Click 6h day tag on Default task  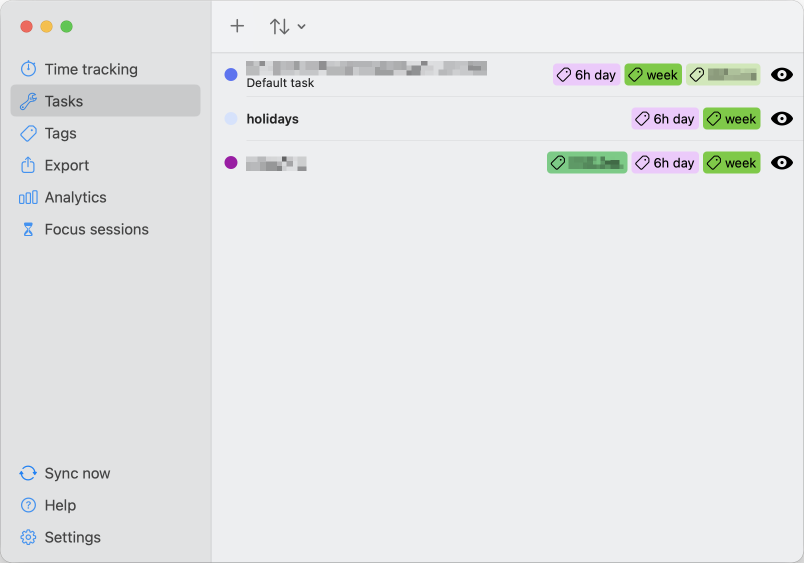(586, 75)
